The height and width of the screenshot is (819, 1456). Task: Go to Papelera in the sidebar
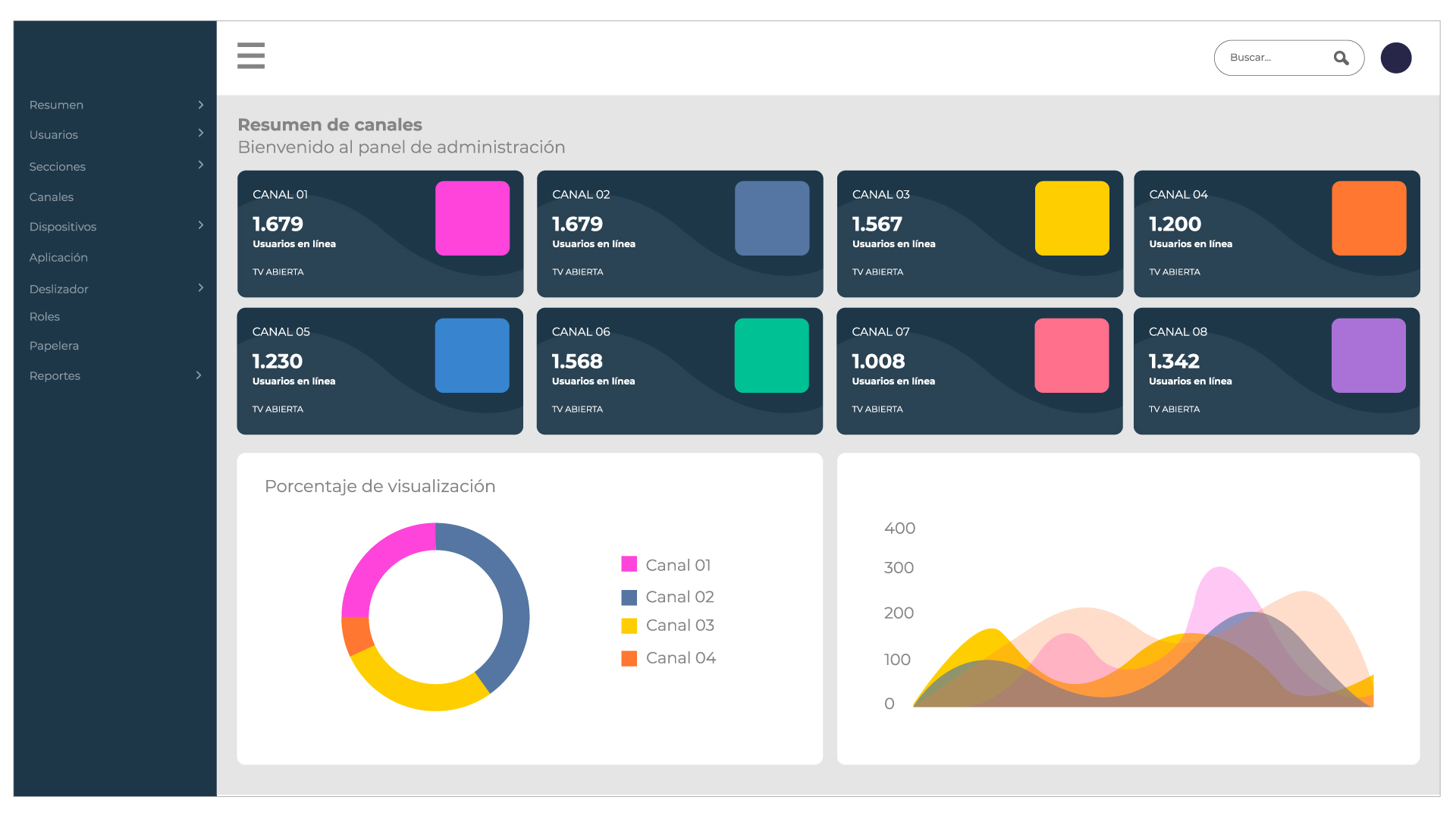(54, 346)
